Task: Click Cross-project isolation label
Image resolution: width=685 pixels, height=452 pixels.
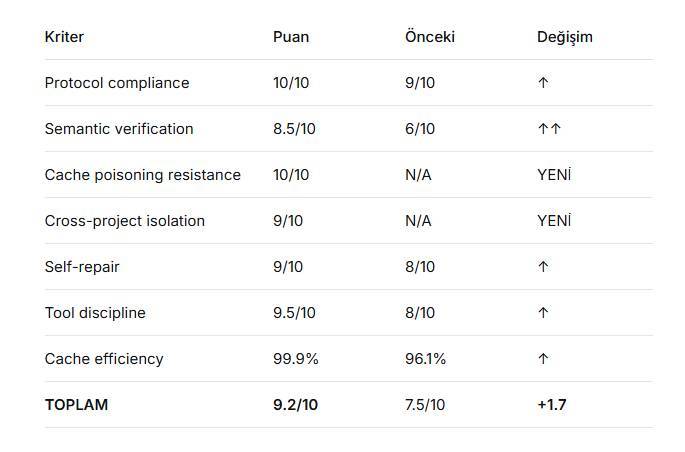Action: coord(125,221)
